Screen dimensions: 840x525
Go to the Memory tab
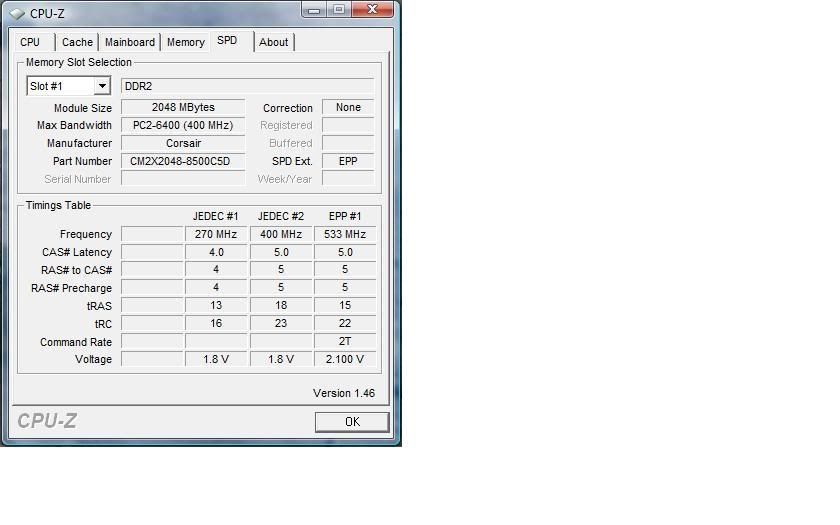(x=185, y=42)
